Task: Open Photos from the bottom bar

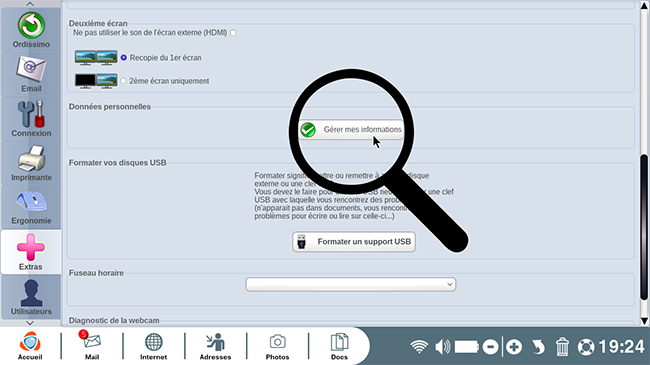Action: [277, 346]
